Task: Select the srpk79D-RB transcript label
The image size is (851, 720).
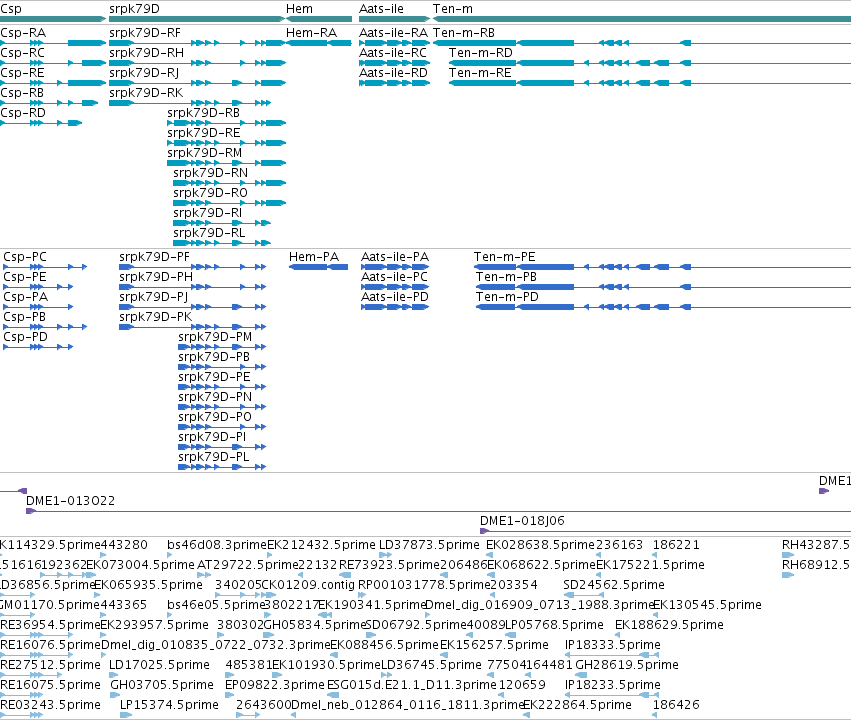Action: (x=204, y=113)
